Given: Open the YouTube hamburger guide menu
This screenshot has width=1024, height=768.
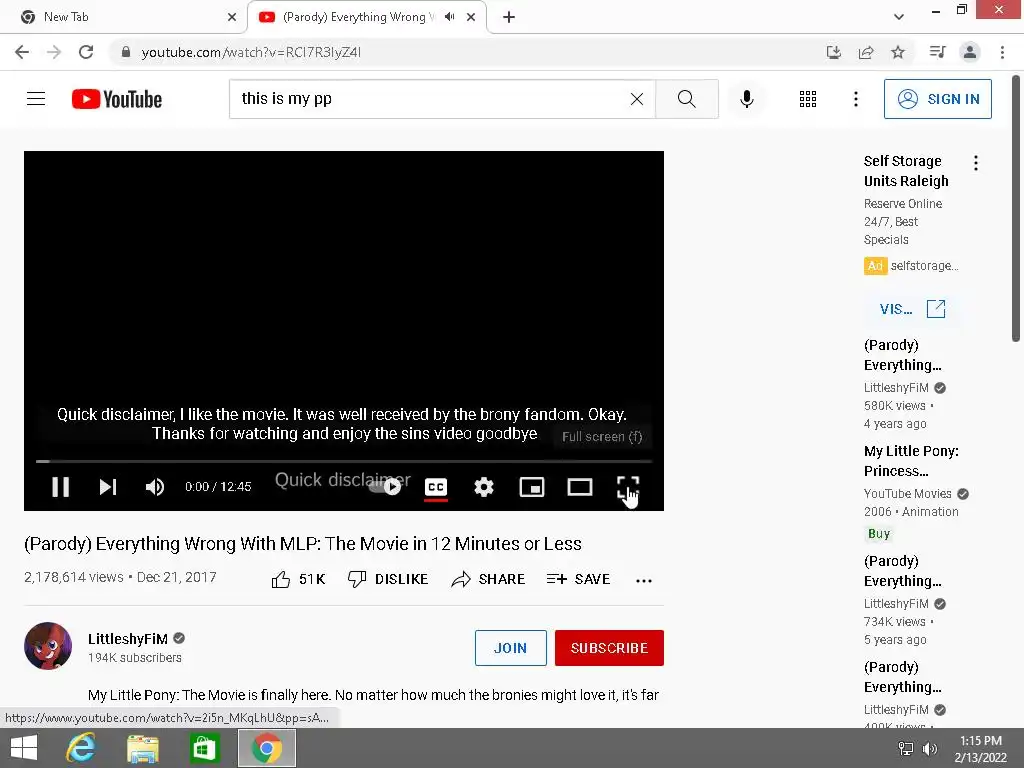Looking at the screenshot, I should [36, 99].
